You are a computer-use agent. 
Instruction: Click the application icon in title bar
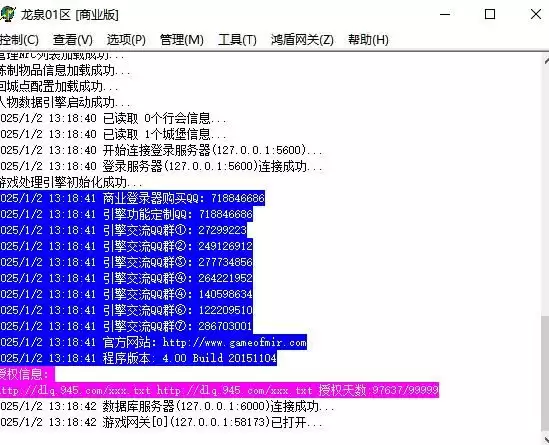tap(7, 14)
